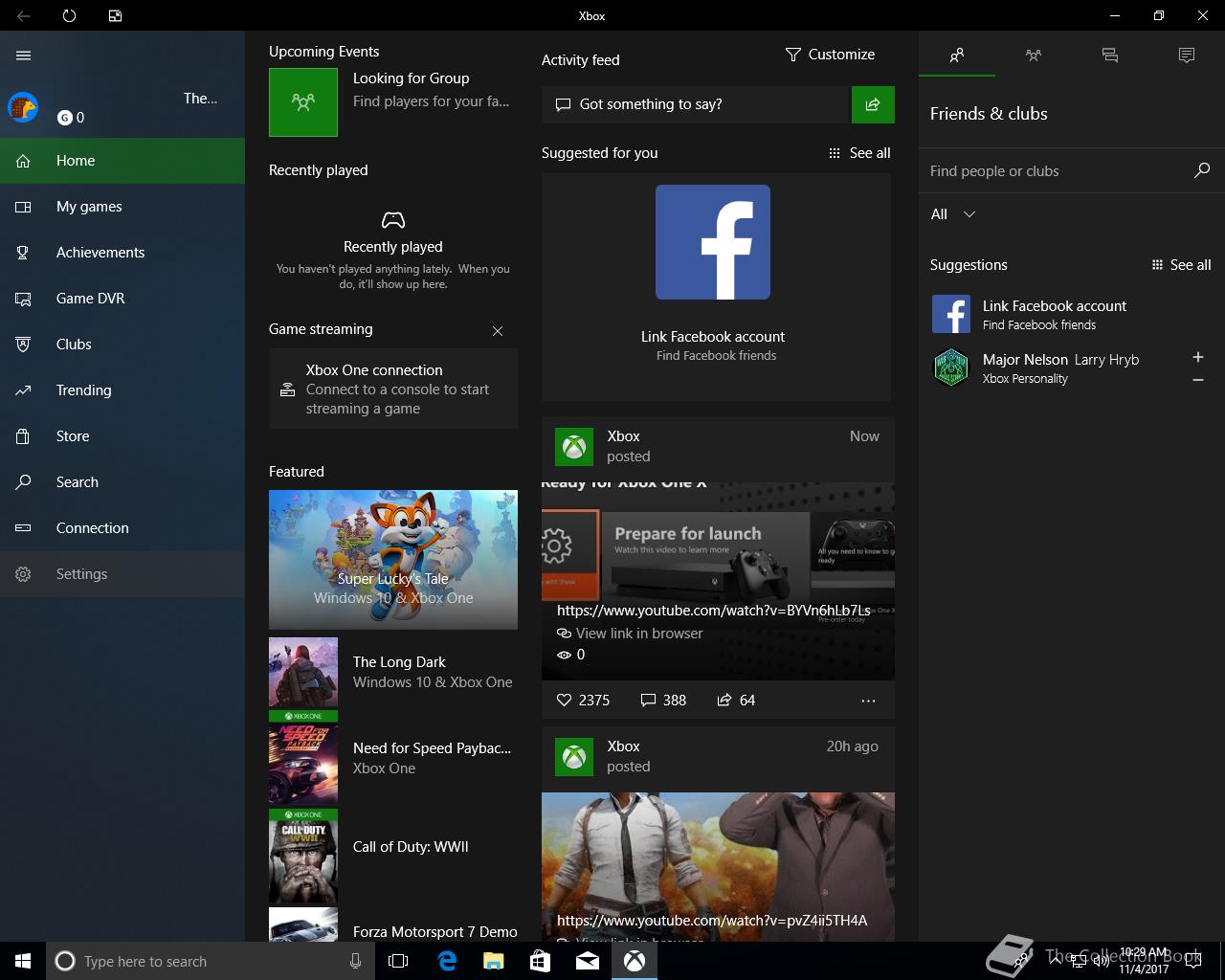Share the post with 64 shares
This screenshot has width=1225, height=980.
[x=736, y=701]
